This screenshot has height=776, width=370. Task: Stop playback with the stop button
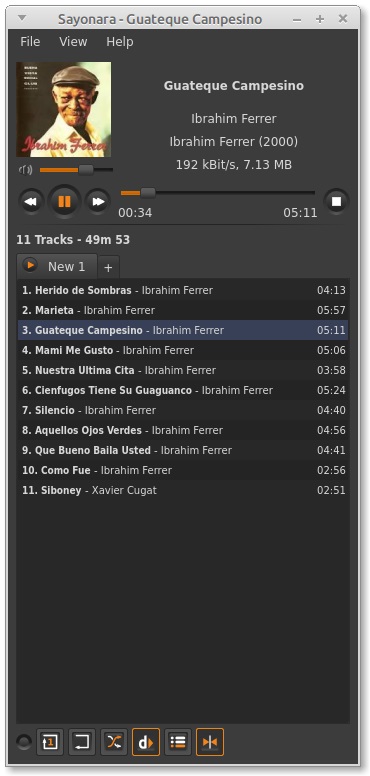click(x=336, y=201)
